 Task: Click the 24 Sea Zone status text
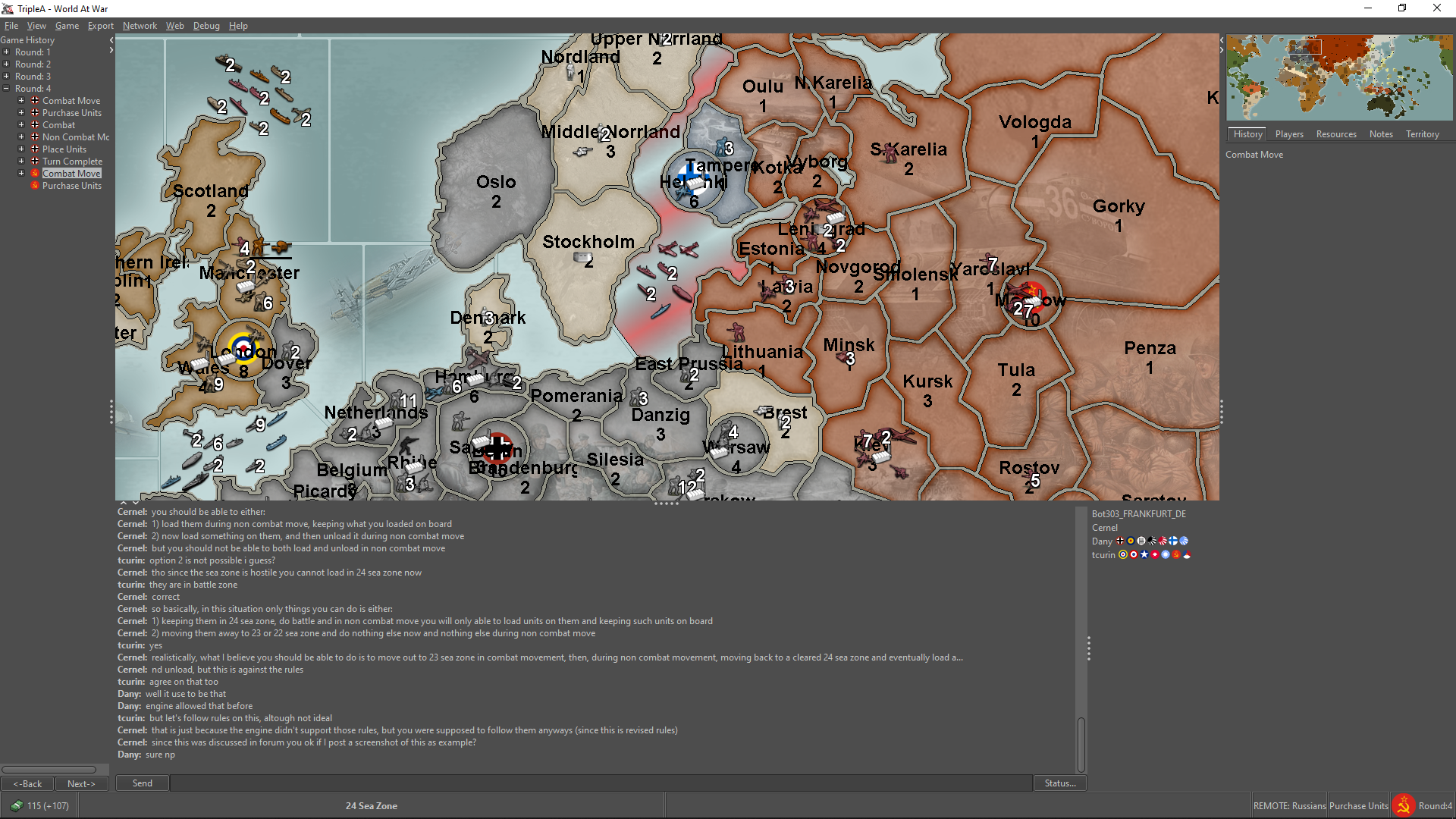point(372,806)
